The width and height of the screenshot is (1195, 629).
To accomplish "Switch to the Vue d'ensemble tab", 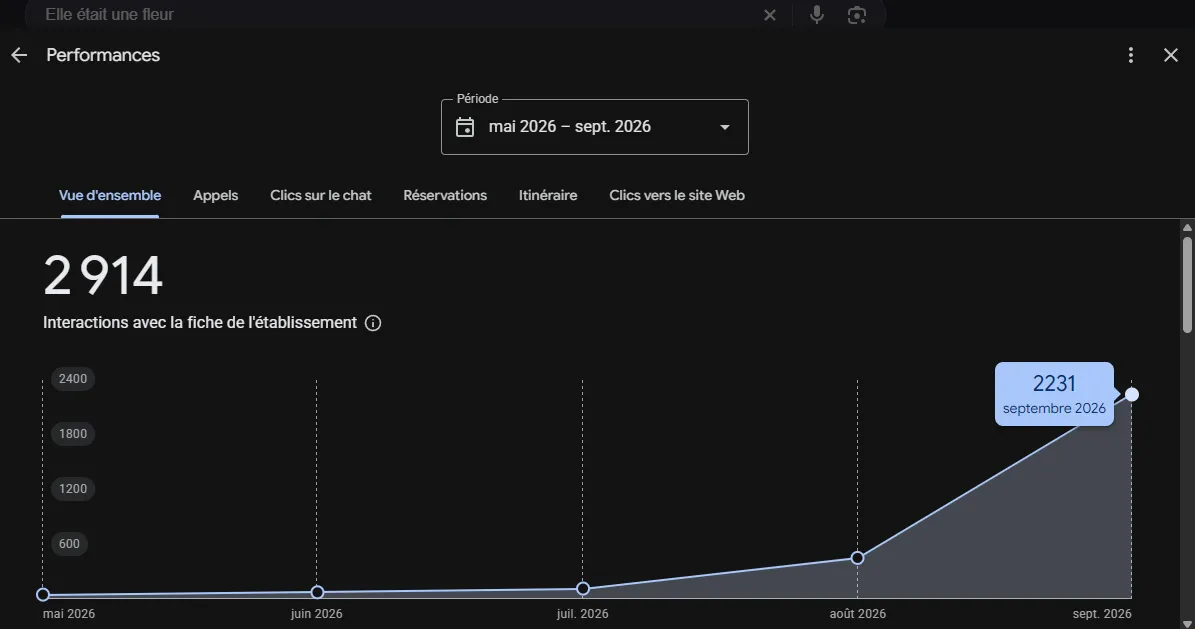I will tap(110, 195).
